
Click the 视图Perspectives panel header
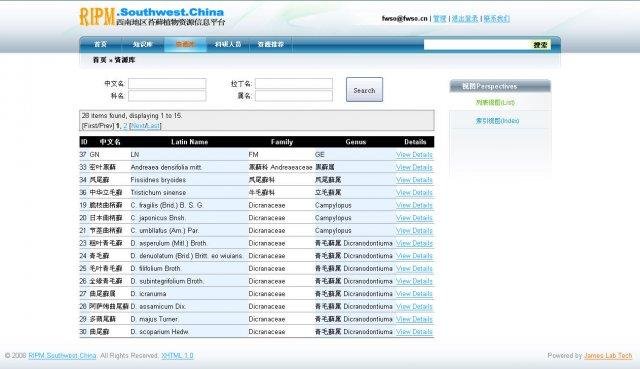(500, 86)
